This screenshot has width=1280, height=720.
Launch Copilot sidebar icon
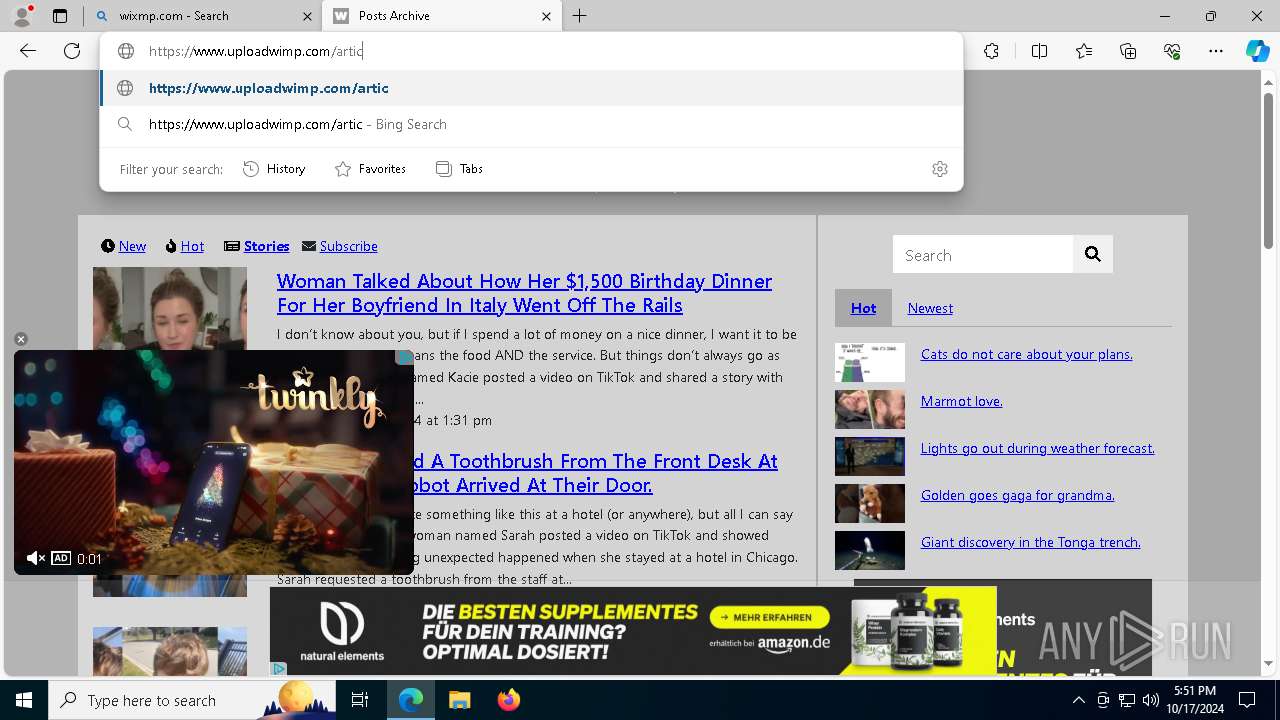pos(1257,51)
